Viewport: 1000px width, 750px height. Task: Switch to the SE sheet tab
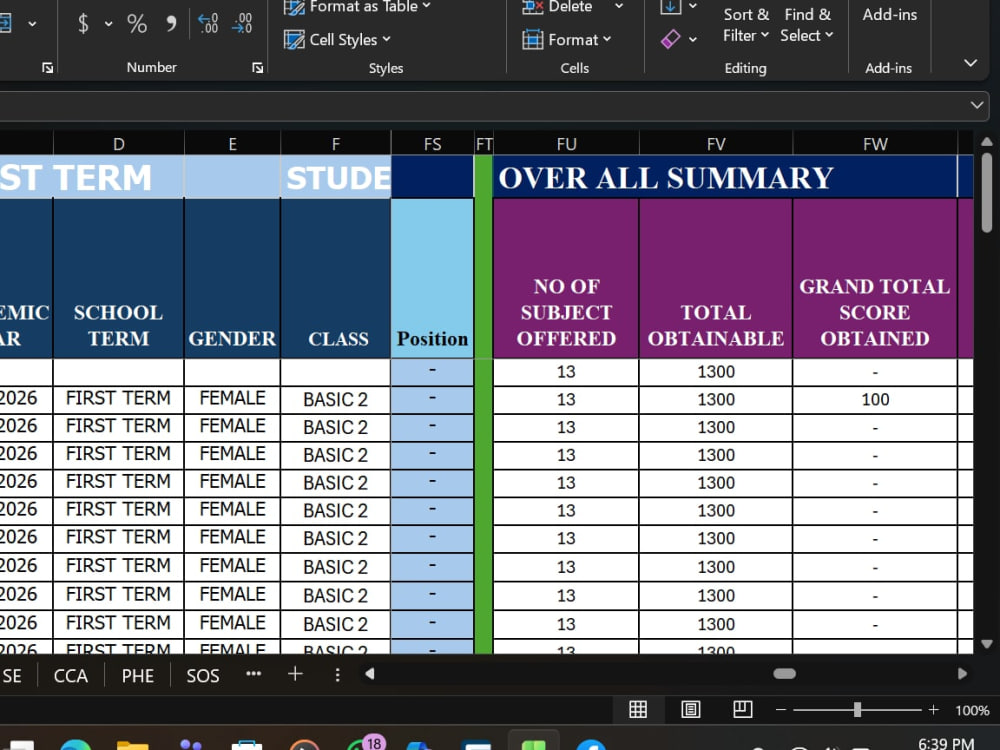[x=11, y=676]
